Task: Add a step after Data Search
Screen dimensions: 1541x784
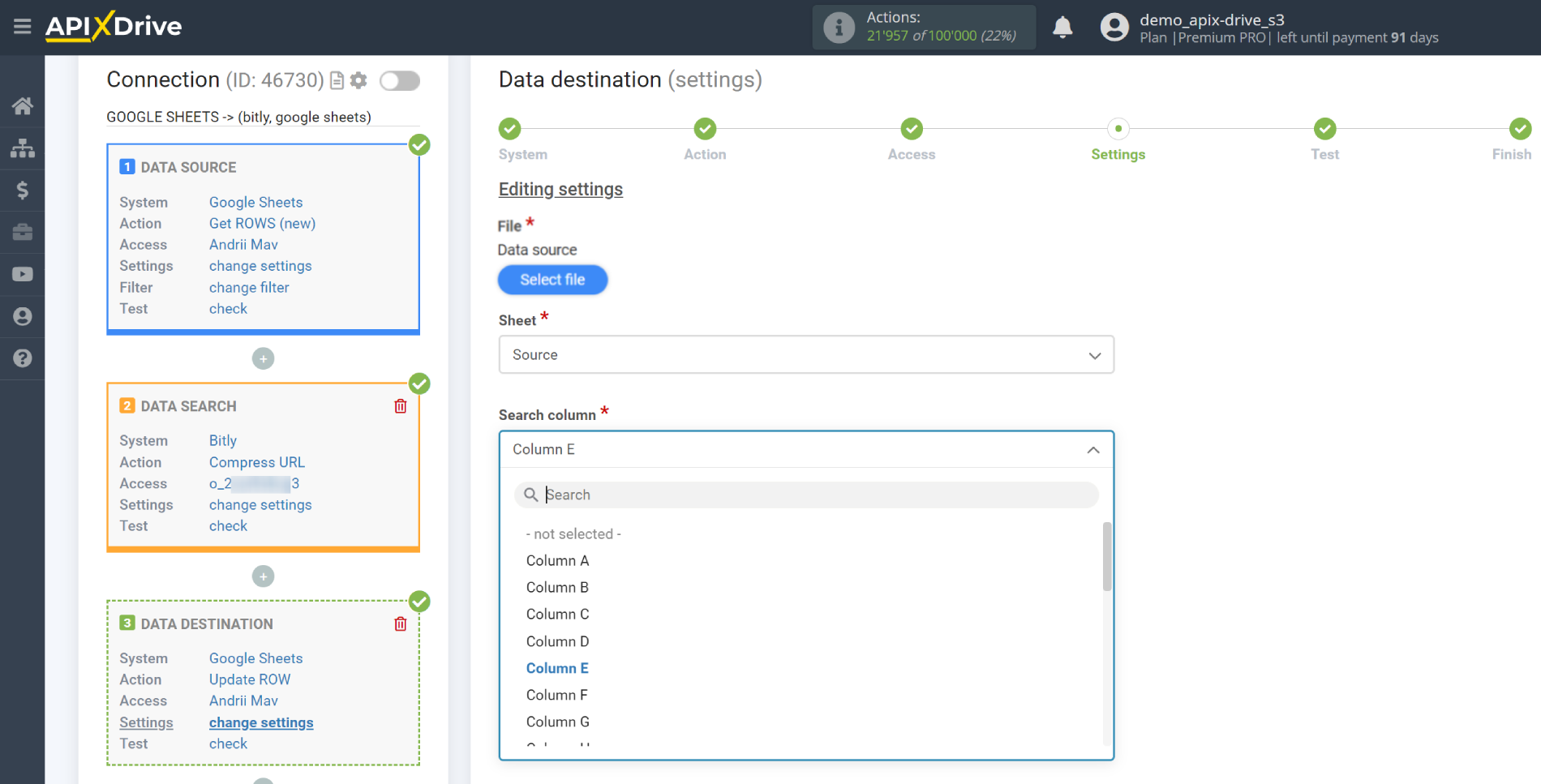Action: click(263, 576)
